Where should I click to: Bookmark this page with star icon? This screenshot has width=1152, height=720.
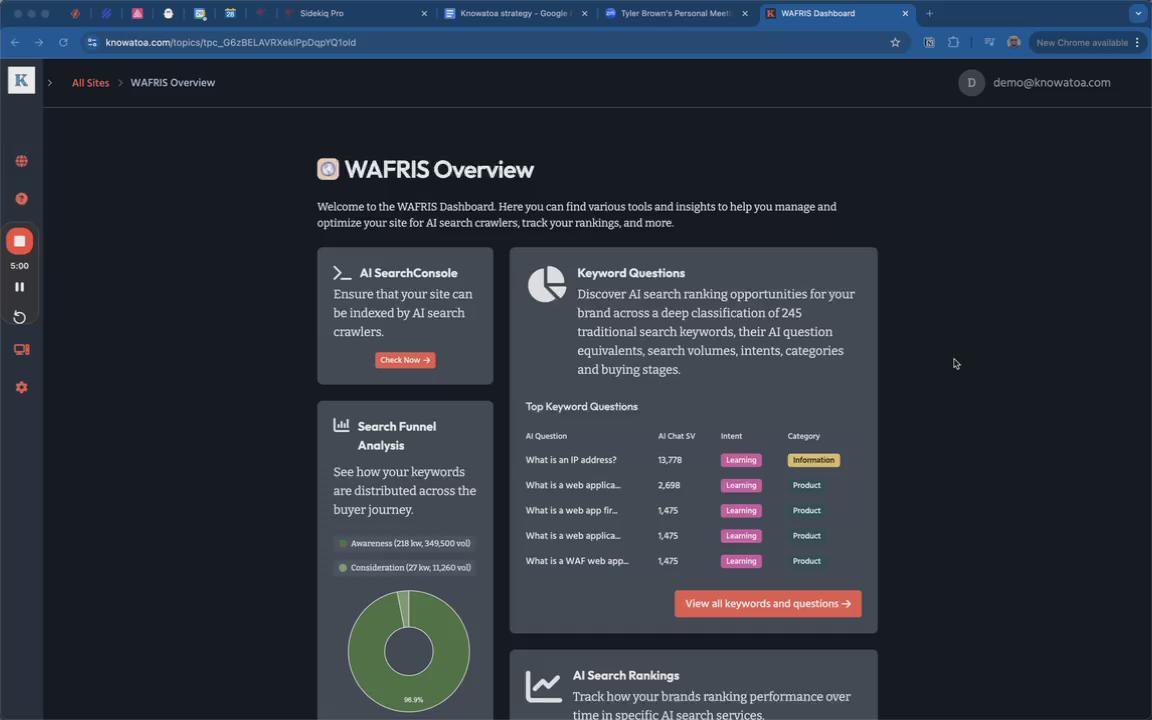[x=895, y=43]
